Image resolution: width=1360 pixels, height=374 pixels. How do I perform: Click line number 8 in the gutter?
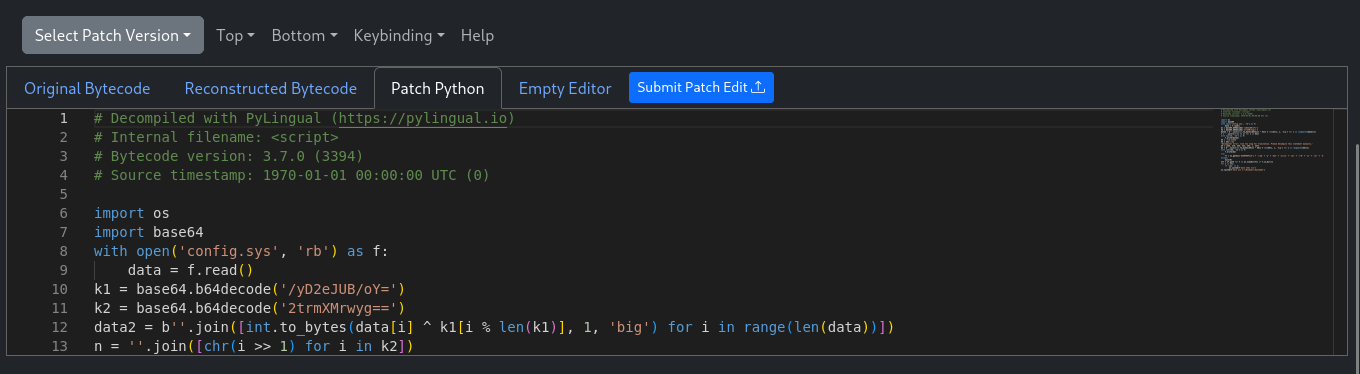63,251
